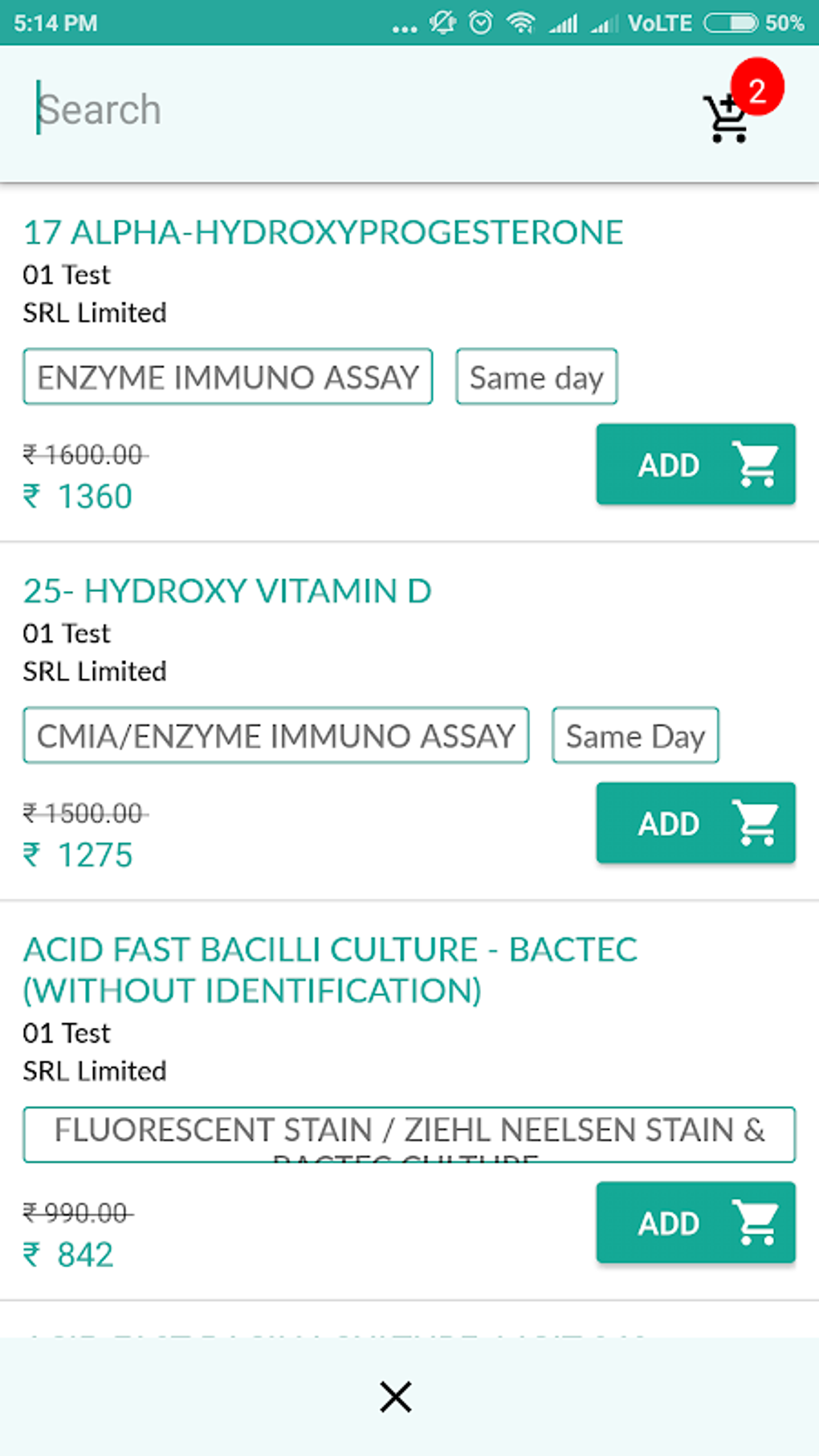Tap the alarm clock status icon
819x1456 pixels.
pyautogui.click(x=481, y=22)
